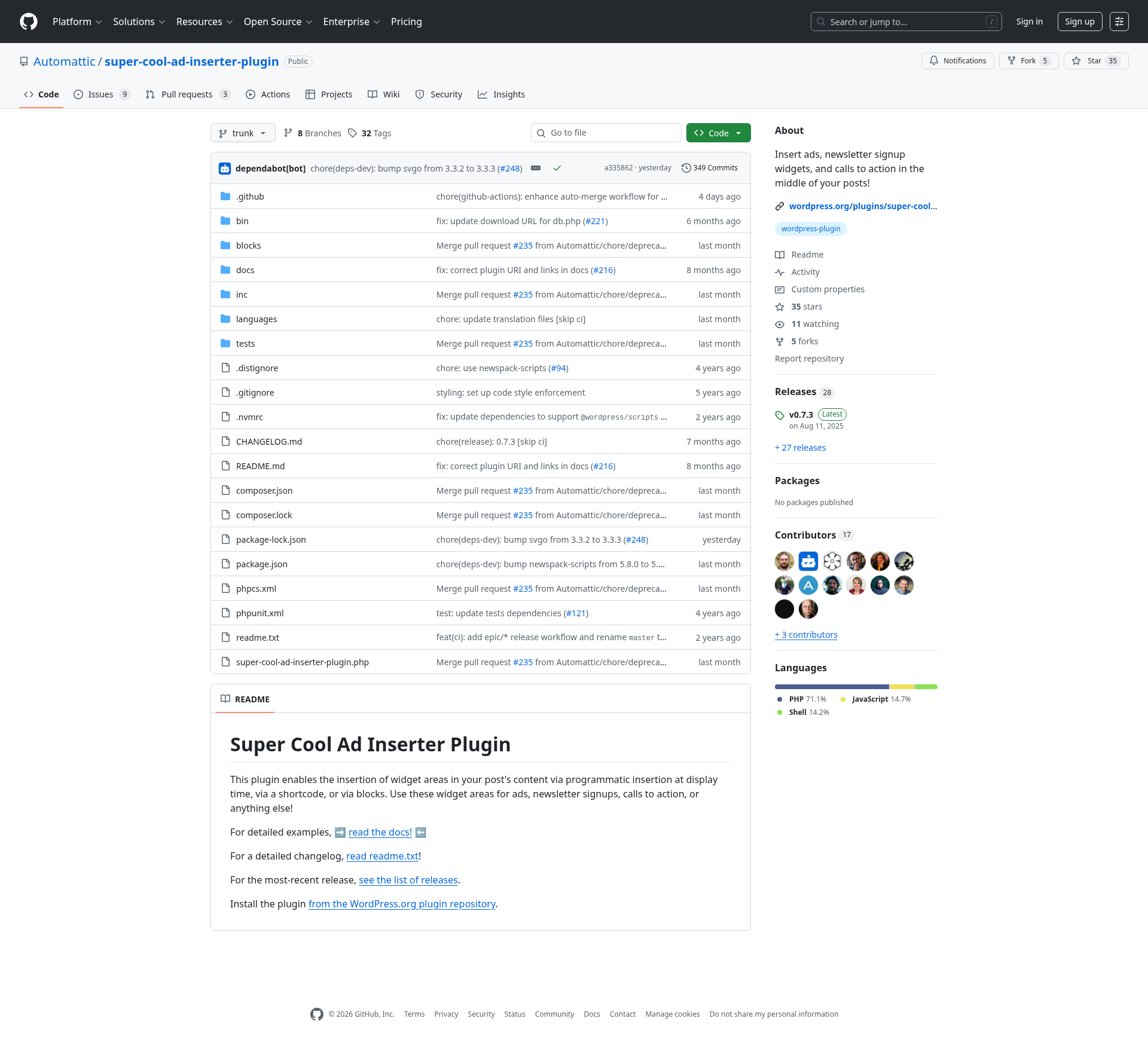
Task: Click the wordpress-plugin topic tag
Action: tap(811, 229)
